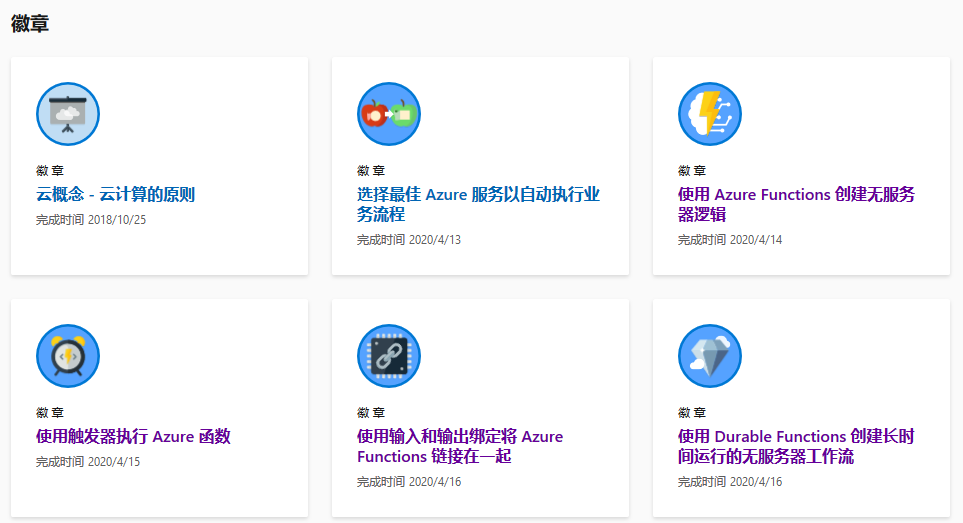Viewport: 963px width, 523px height.
Task: Click the 完成时间 2020/4/14 text
Action: click(x=730, y=240)
